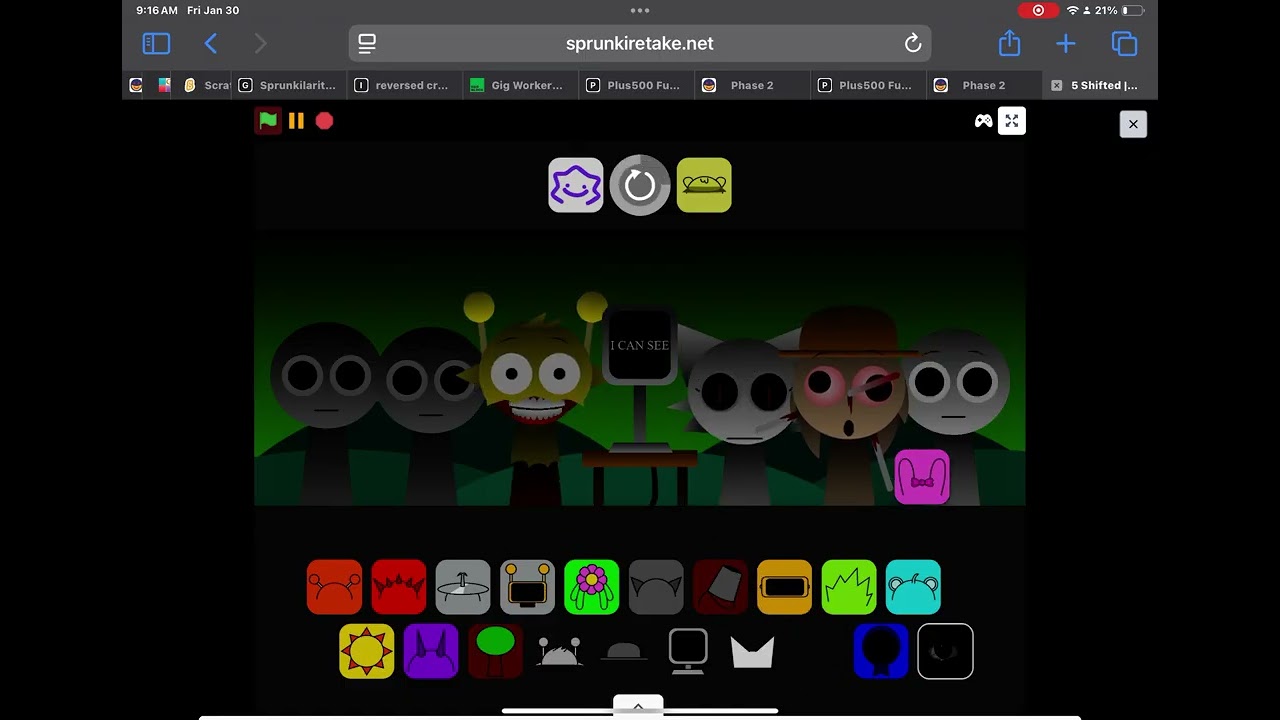
Task: Pick the used gray bowler hat icon
Action: tap(624, 652)
